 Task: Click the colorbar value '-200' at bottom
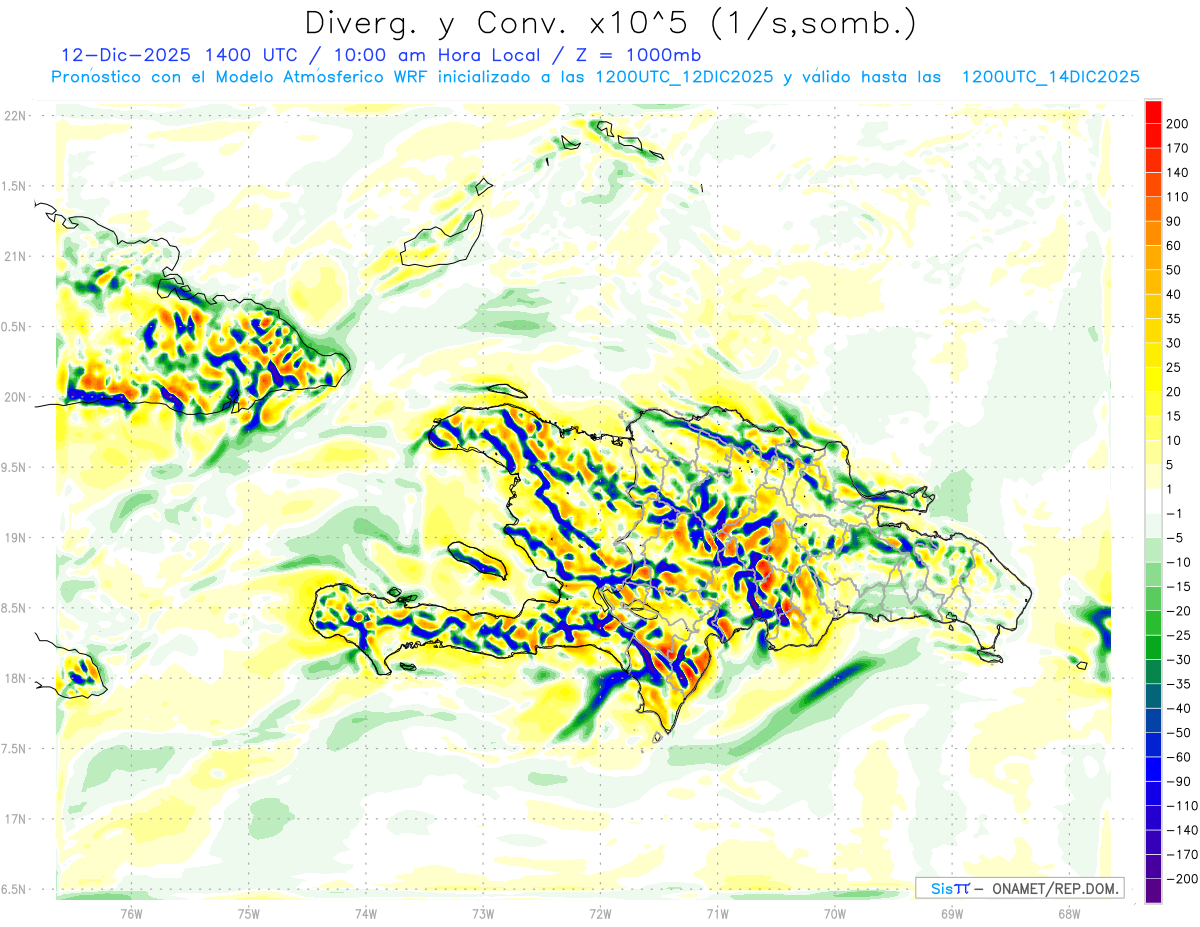(x=1181, y=879)
